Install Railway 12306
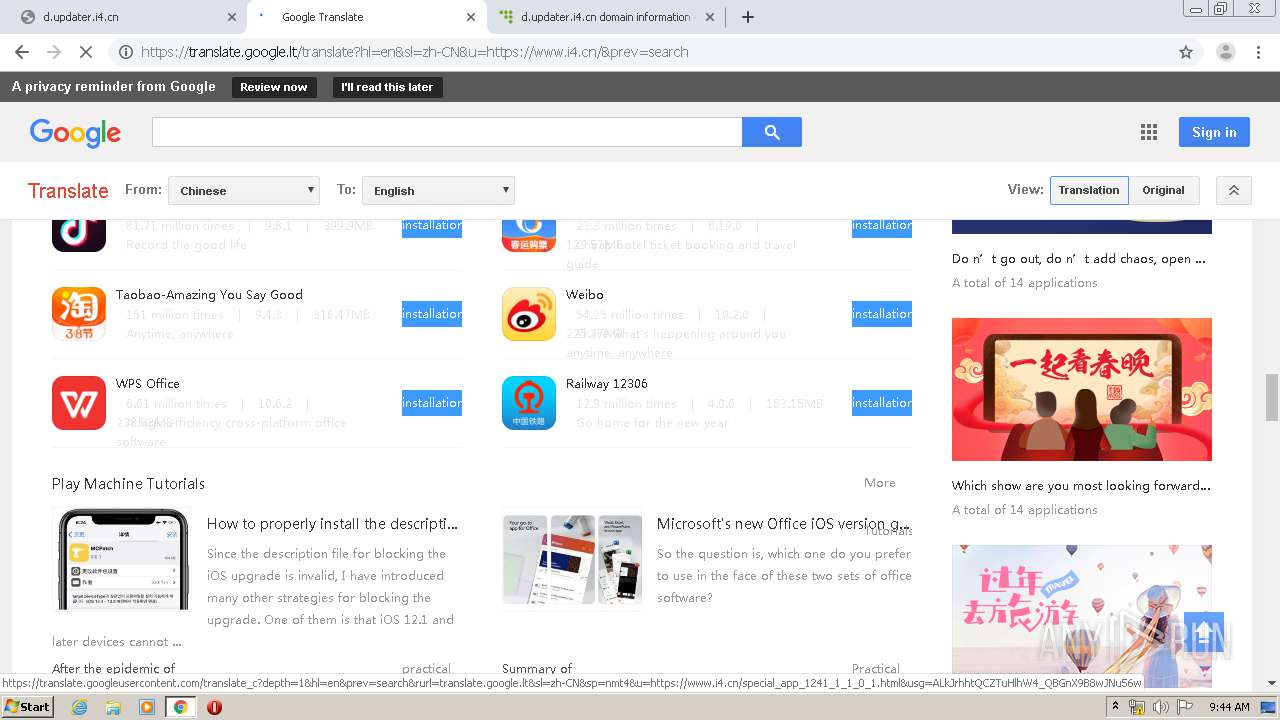The height and width of the screenshot is (720, 1280). [x=882, y=403]
